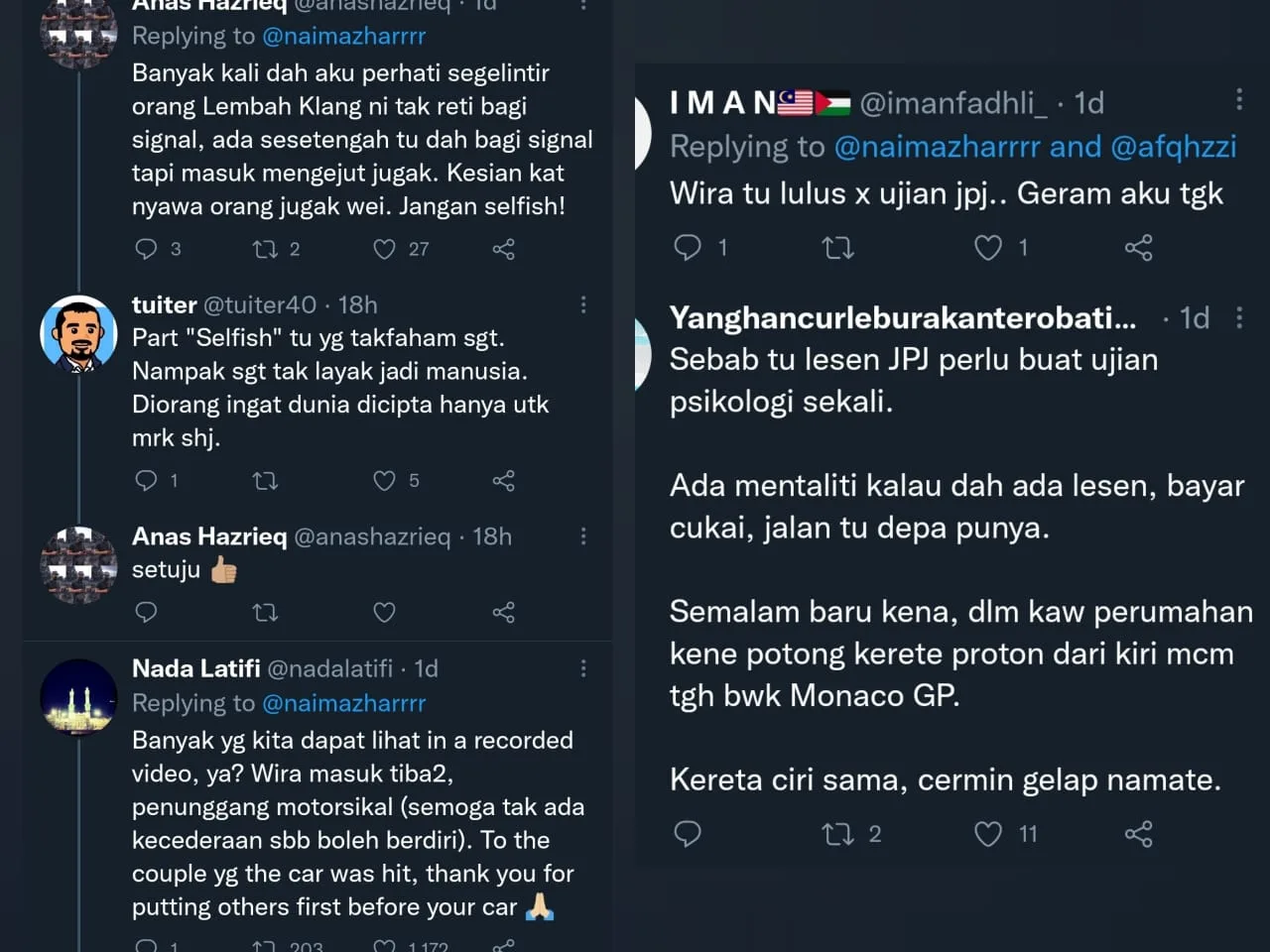The height and width of the screenshot is (952, 1270).
Task: Open tuiter's profile avatar
Action: (78, 333)
